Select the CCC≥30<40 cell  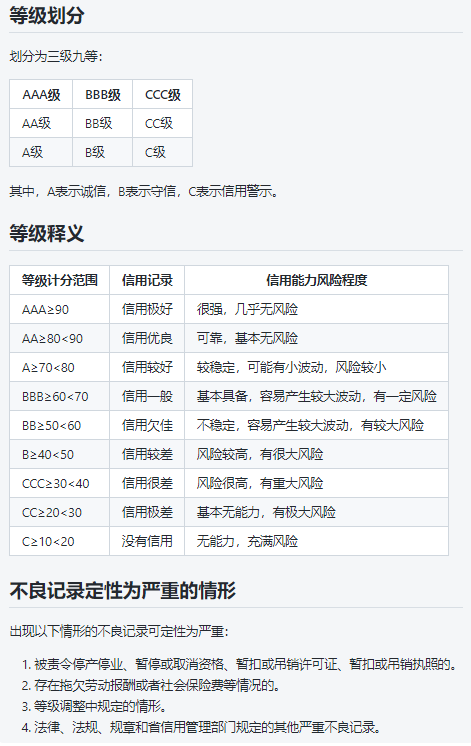[x=59, y=483]
